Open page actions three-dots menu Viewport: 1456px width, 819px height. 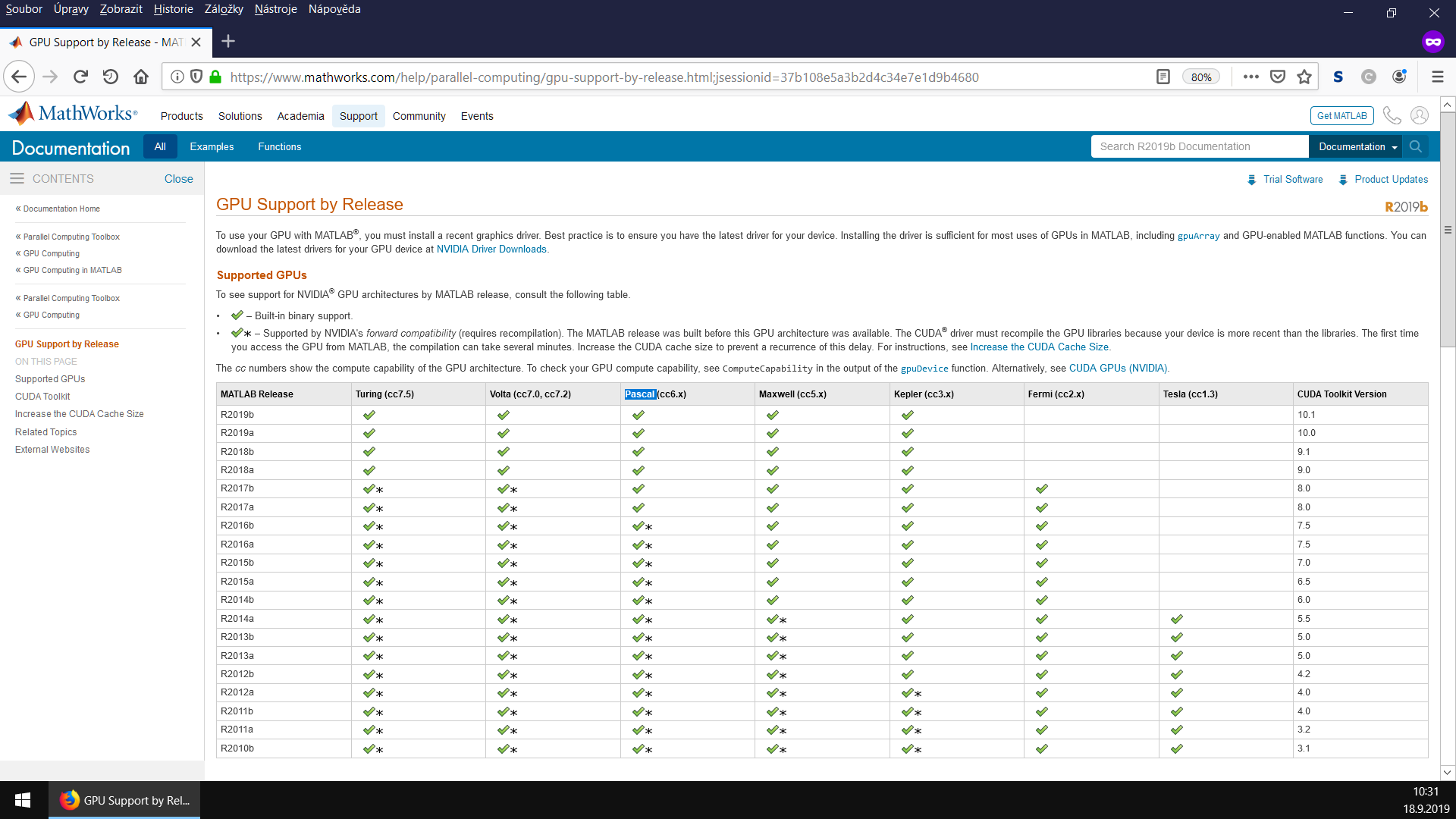click(x=1251, y=77)
